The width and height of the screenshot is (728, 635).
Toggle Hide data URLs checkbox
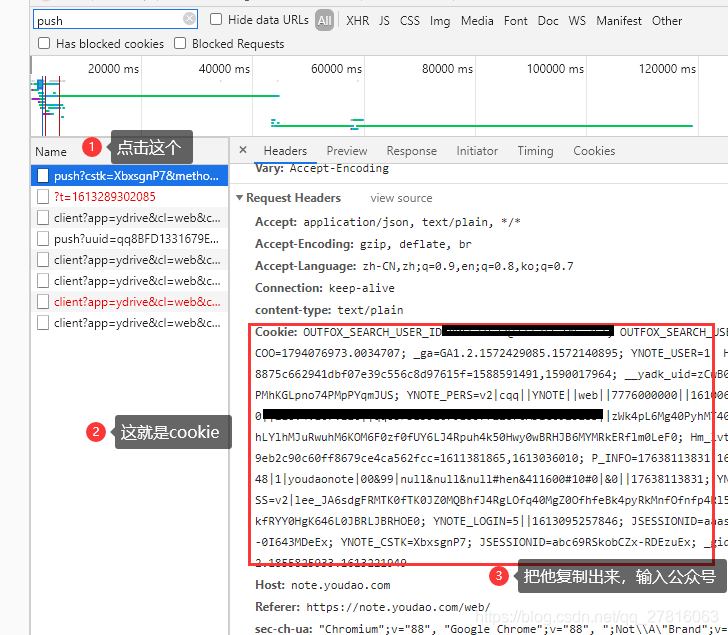tap(216, 19)
